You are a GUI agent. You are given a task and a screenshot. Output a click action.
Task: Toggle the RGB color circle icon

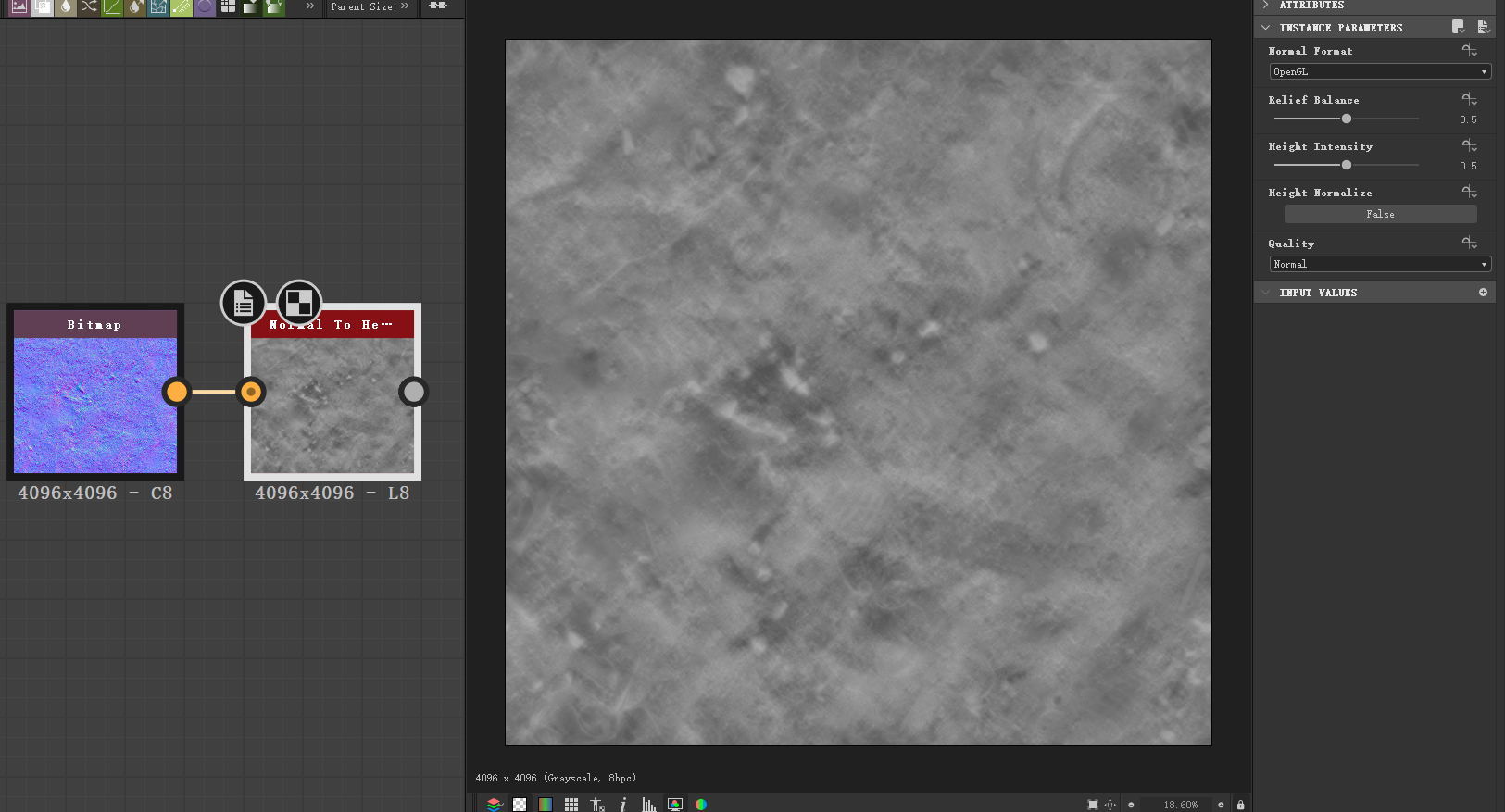(x=701, y=804)
